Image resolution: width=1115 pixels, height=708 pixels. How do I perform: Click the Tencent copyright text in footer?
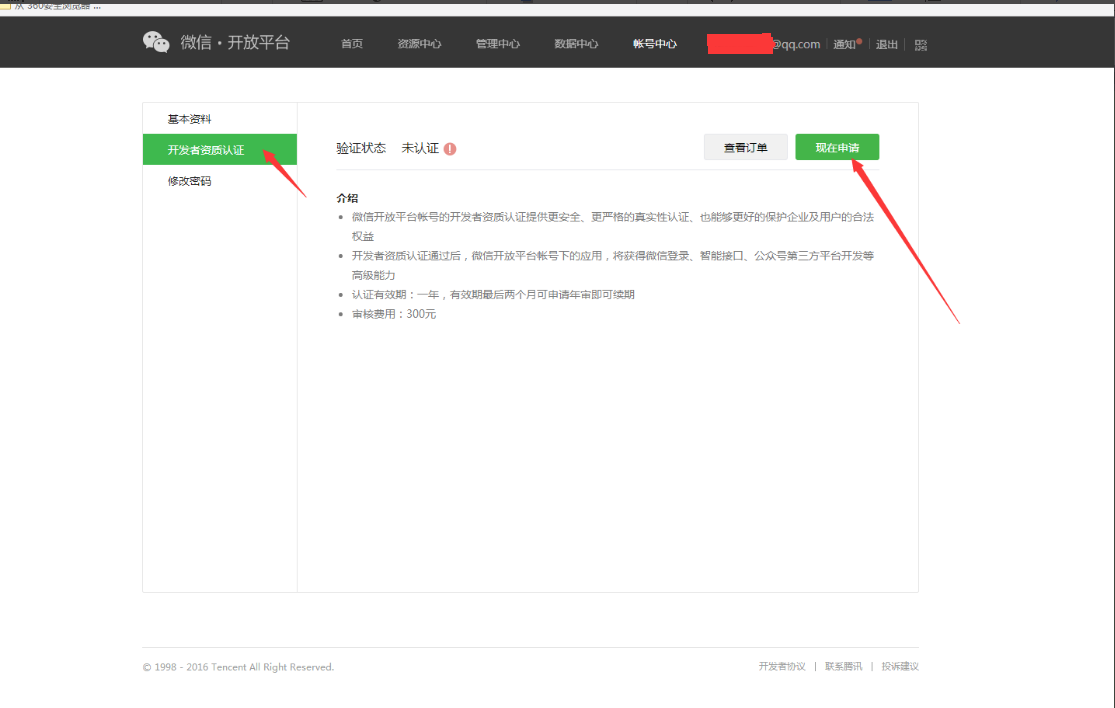click(238, 667)
